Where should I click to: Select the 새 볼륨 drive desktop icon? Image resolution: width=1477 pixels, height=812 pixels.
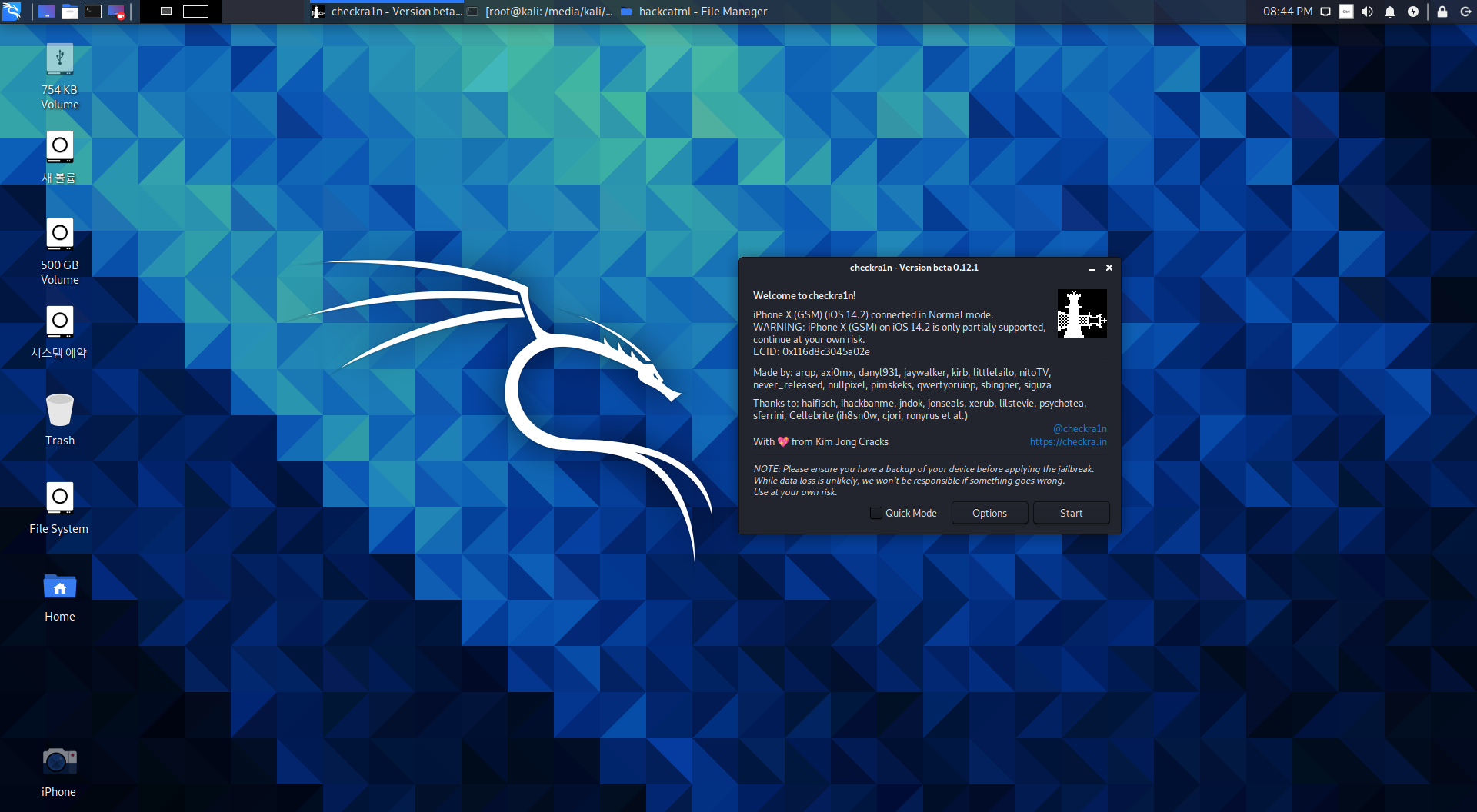click(x=60, y=157)
